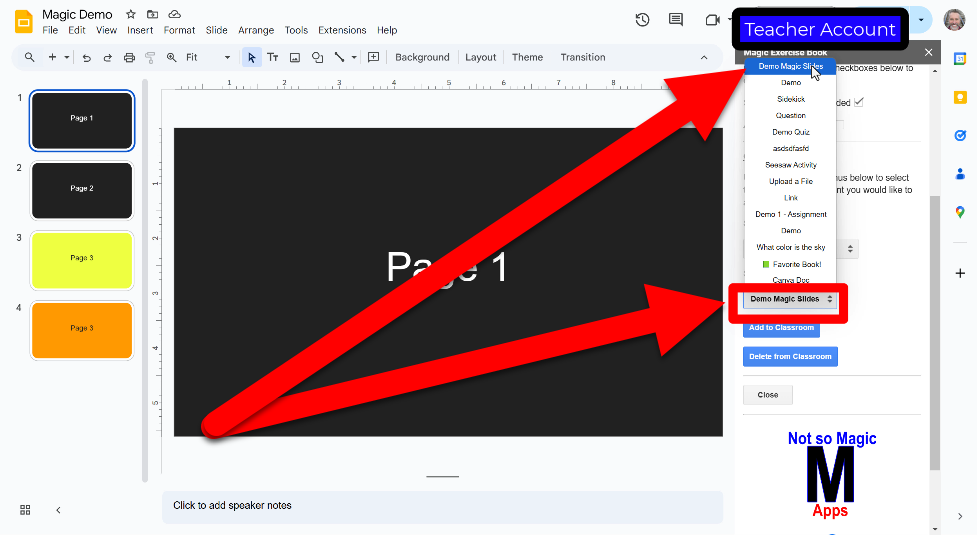Viewport: 977px width, 535px height.
Task: Open the Fit zoom level dropdown
Action: tap(208, 57)
